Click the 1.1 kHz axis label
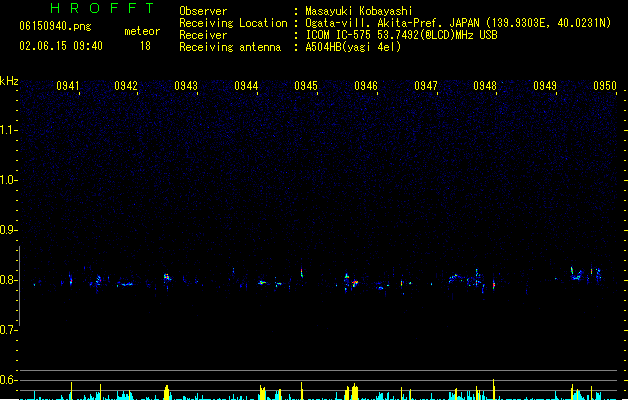The image size is (629, 400). [x=8, y=130]
